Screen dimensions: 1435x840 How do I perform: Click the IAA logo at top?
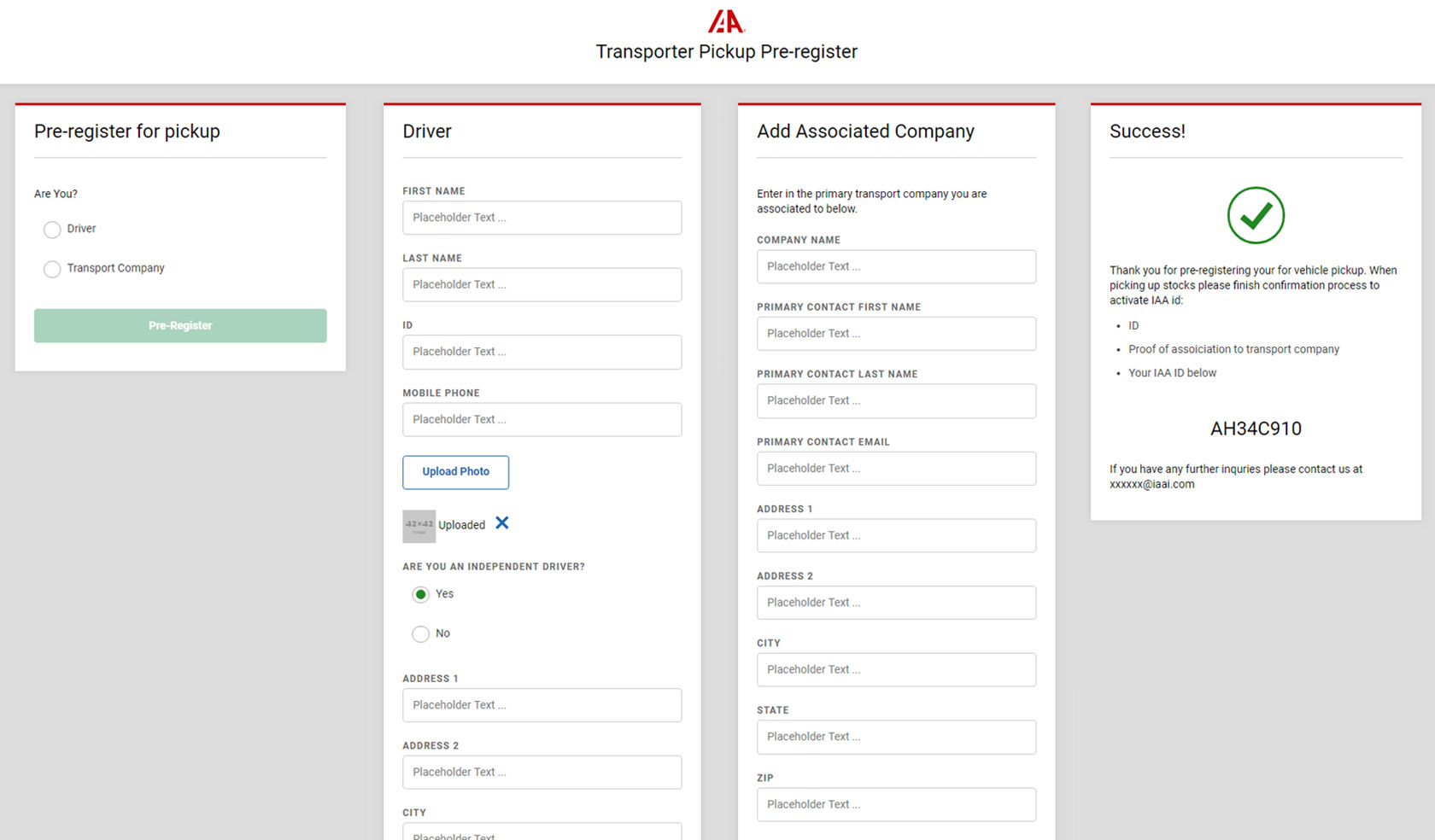pos(726,21)
